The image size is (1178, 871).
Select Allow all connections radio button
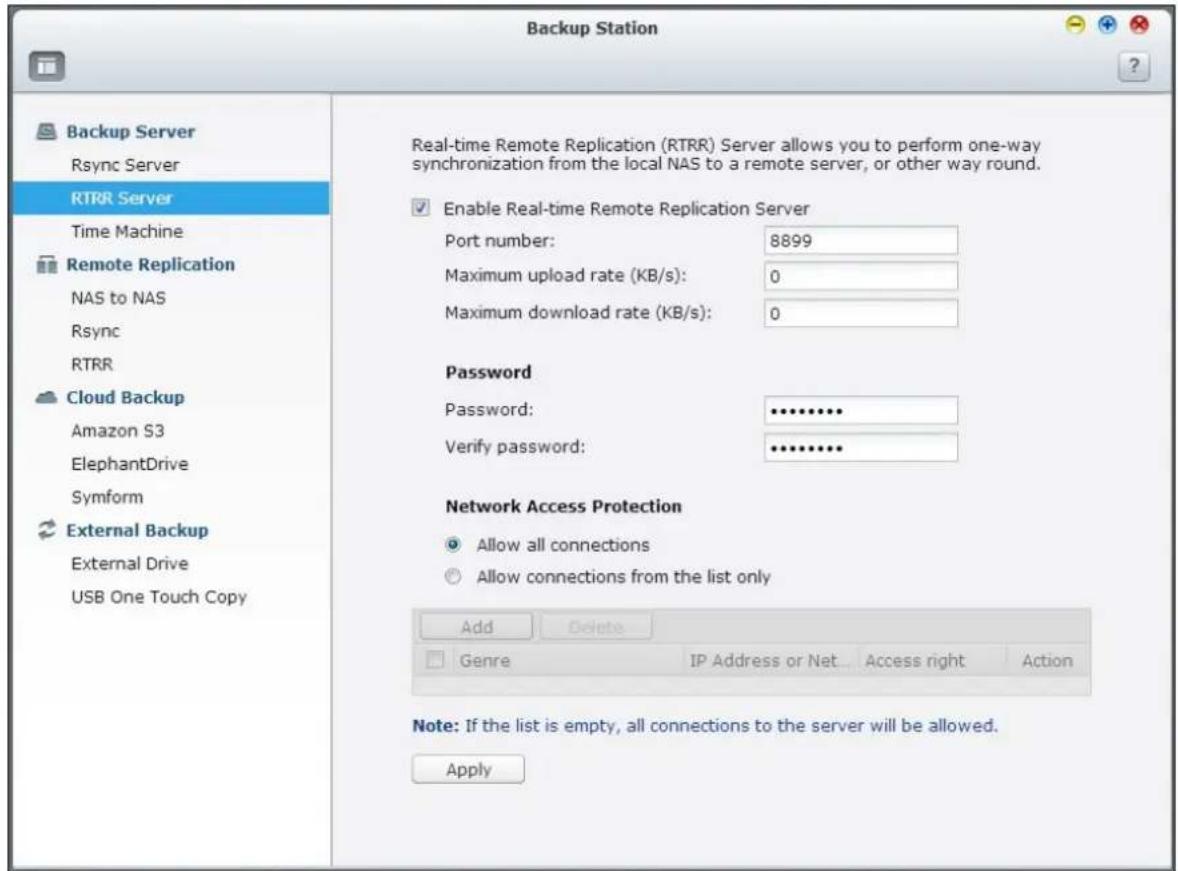coord(453,544)
